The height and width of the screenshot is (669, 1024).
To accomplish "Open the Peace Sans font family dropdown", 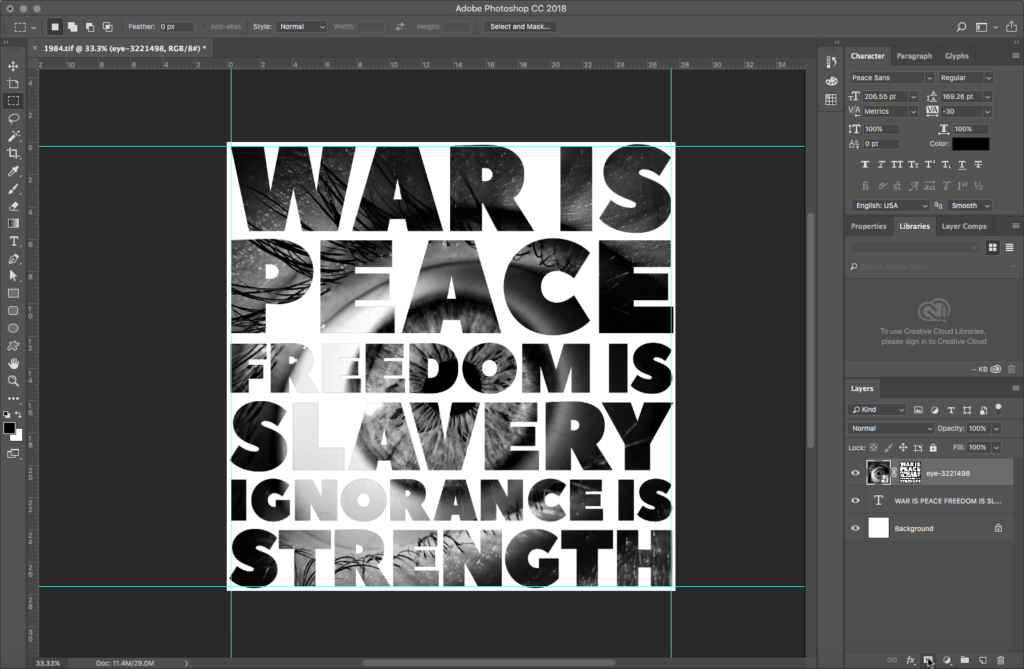I will coord(891,77).
